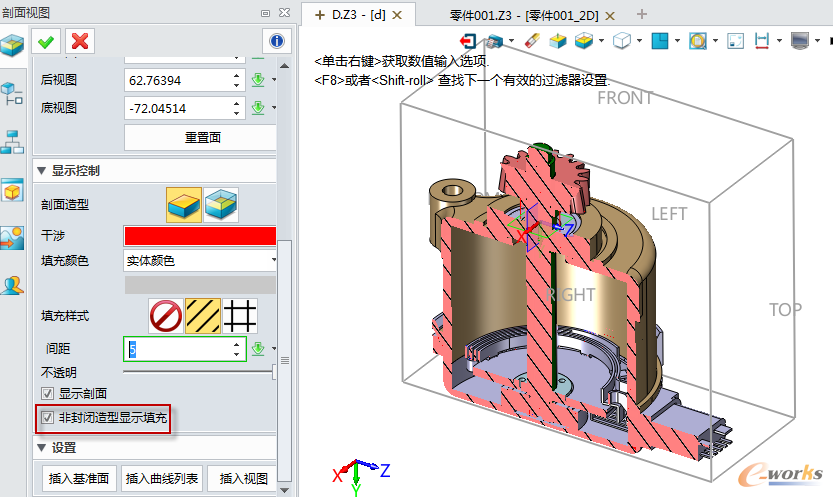Confirm section view with green checkmark

coord(45,41)
